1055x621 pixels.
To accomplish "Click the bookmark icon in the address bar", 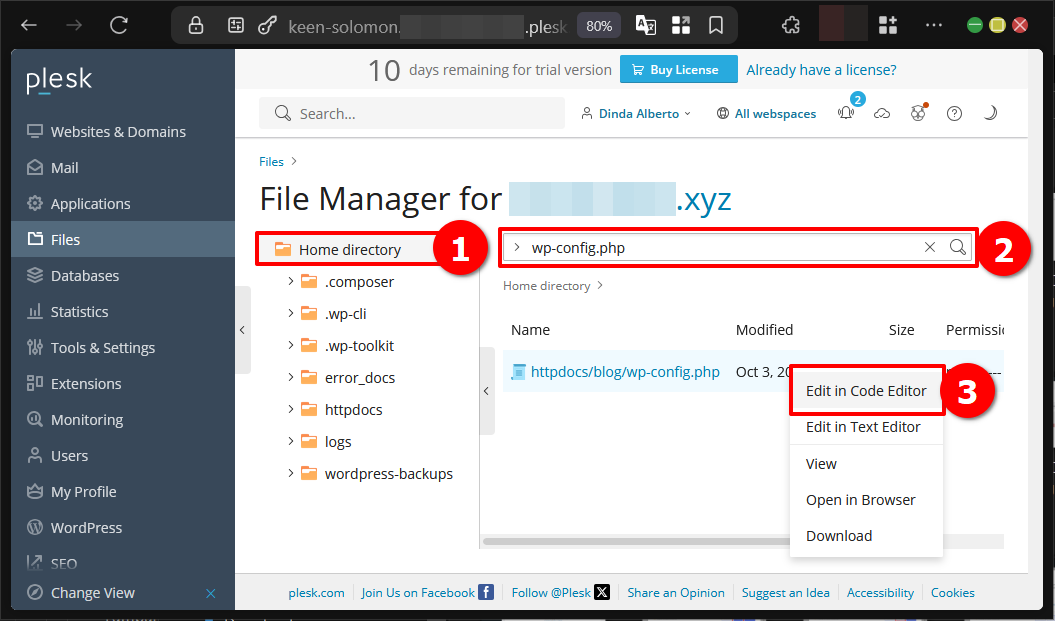I will tap(716, 24).
